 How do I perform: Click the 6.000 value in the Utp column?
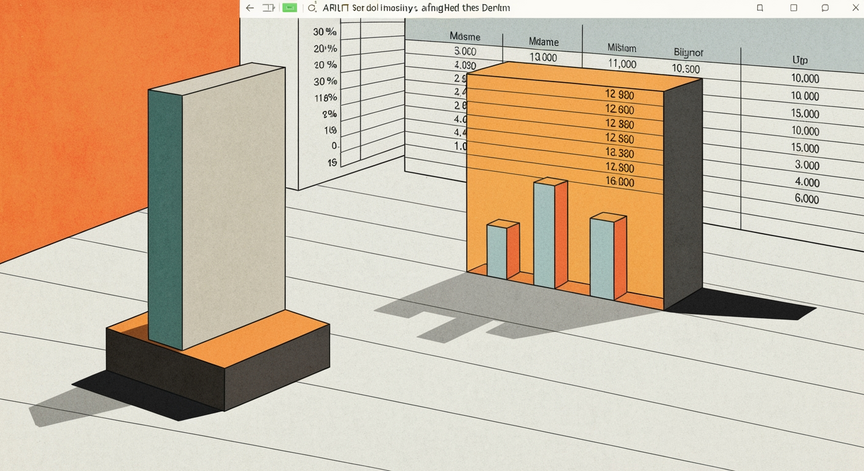point(807,199)
